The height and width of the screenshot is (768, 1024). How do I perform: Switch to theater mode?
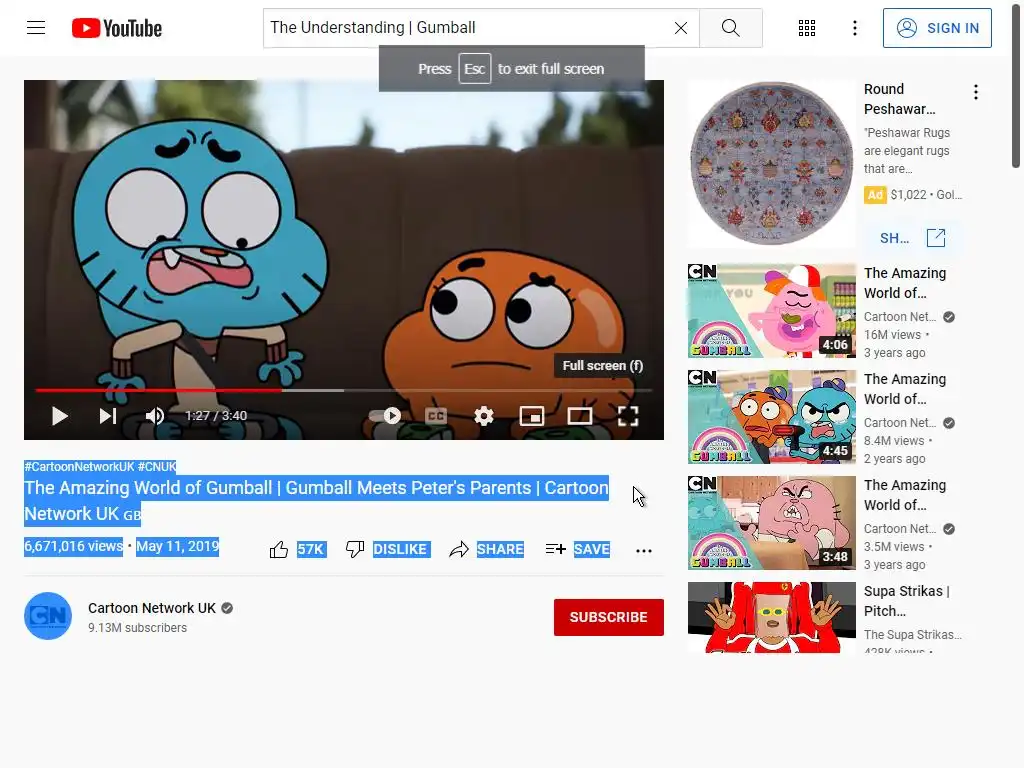[579, 416]
